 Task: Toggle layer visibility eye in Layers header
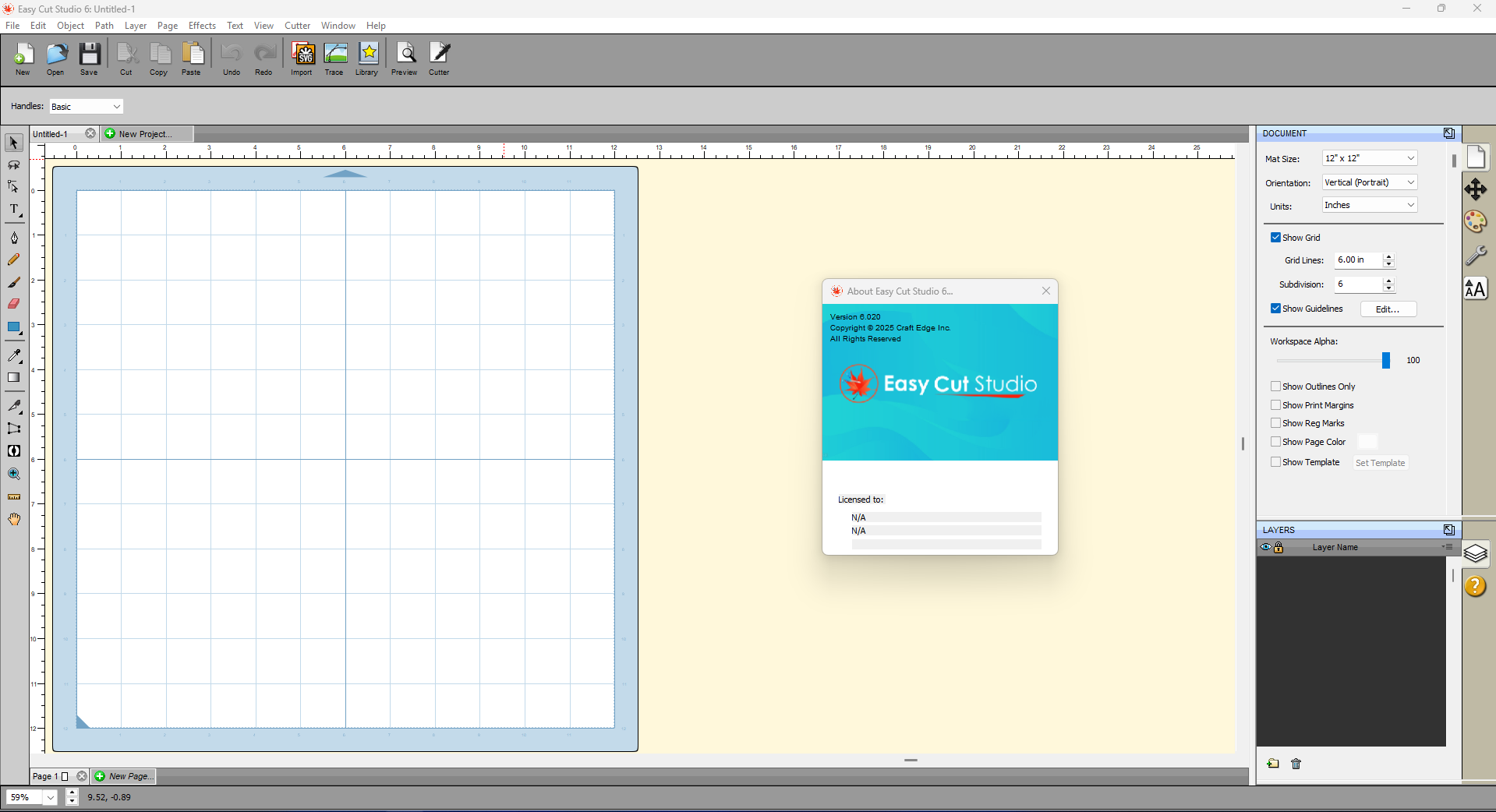[x=1265, y=547]
